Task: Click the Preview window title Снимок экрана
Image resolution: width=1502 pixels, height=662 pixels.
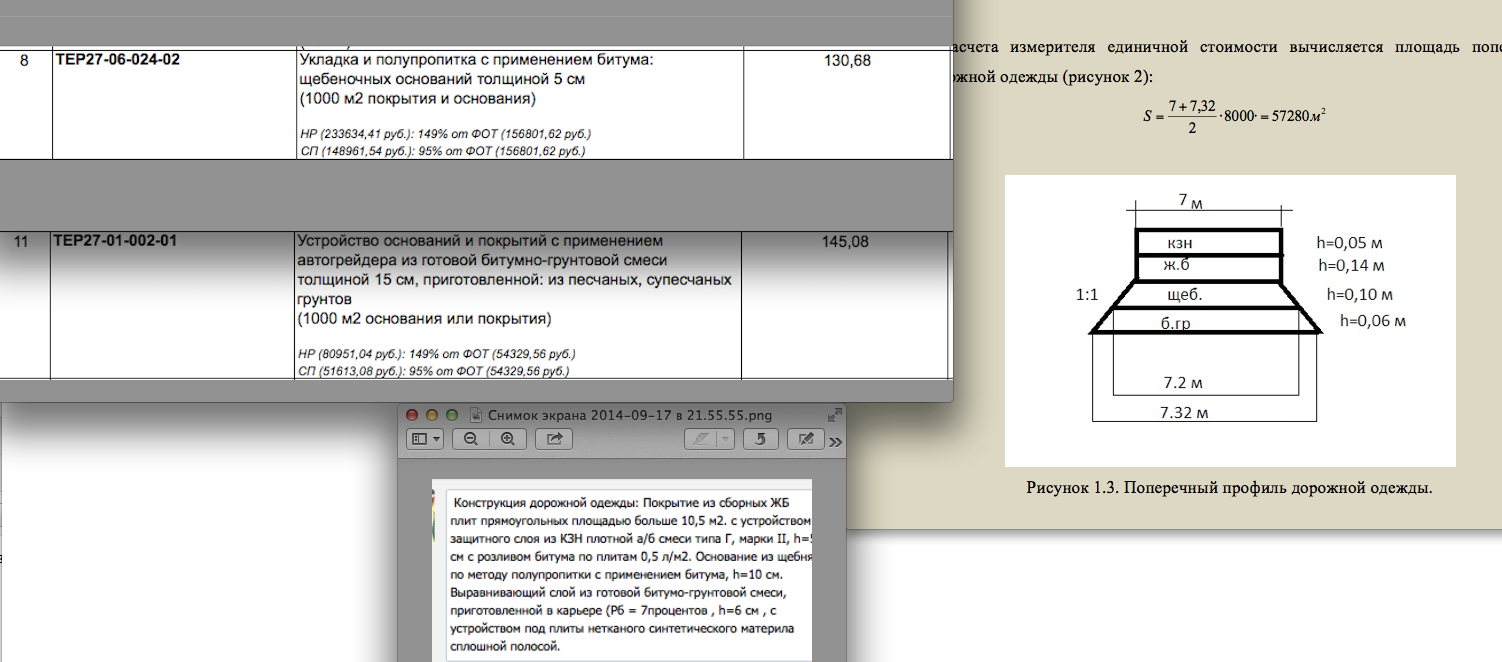Action: click(x=629, y=414)
